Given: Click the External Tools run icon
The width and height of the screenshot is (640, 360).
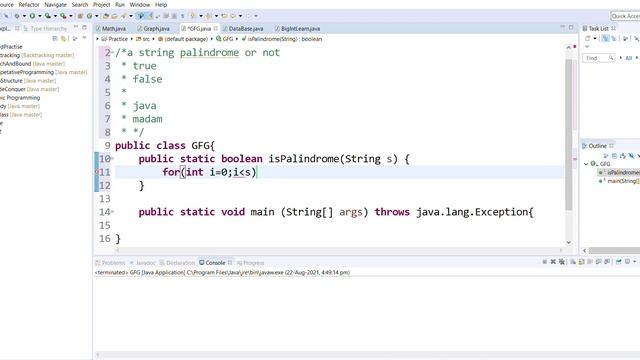Looking at the screenshot, I should (x=63, y=16).
